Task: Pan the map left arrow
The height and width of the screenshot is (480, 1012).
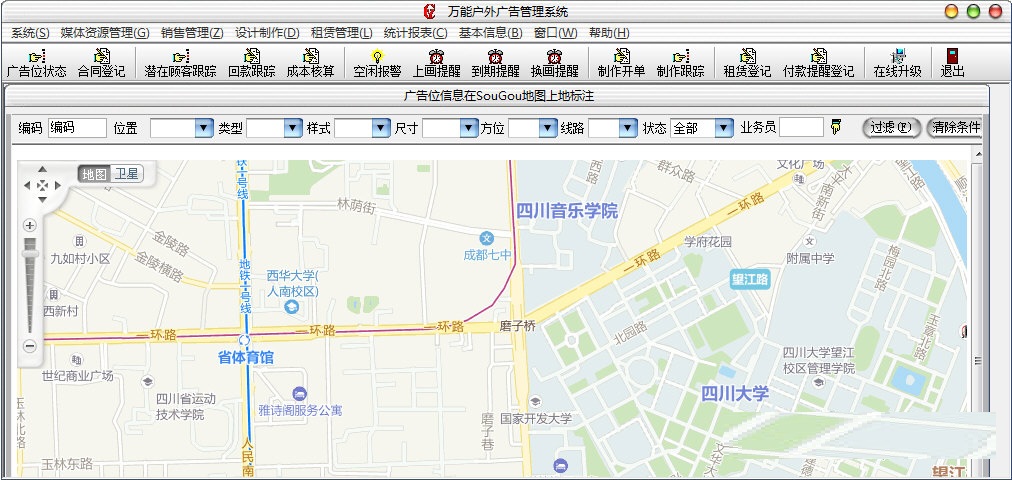Action: point(27,185)
